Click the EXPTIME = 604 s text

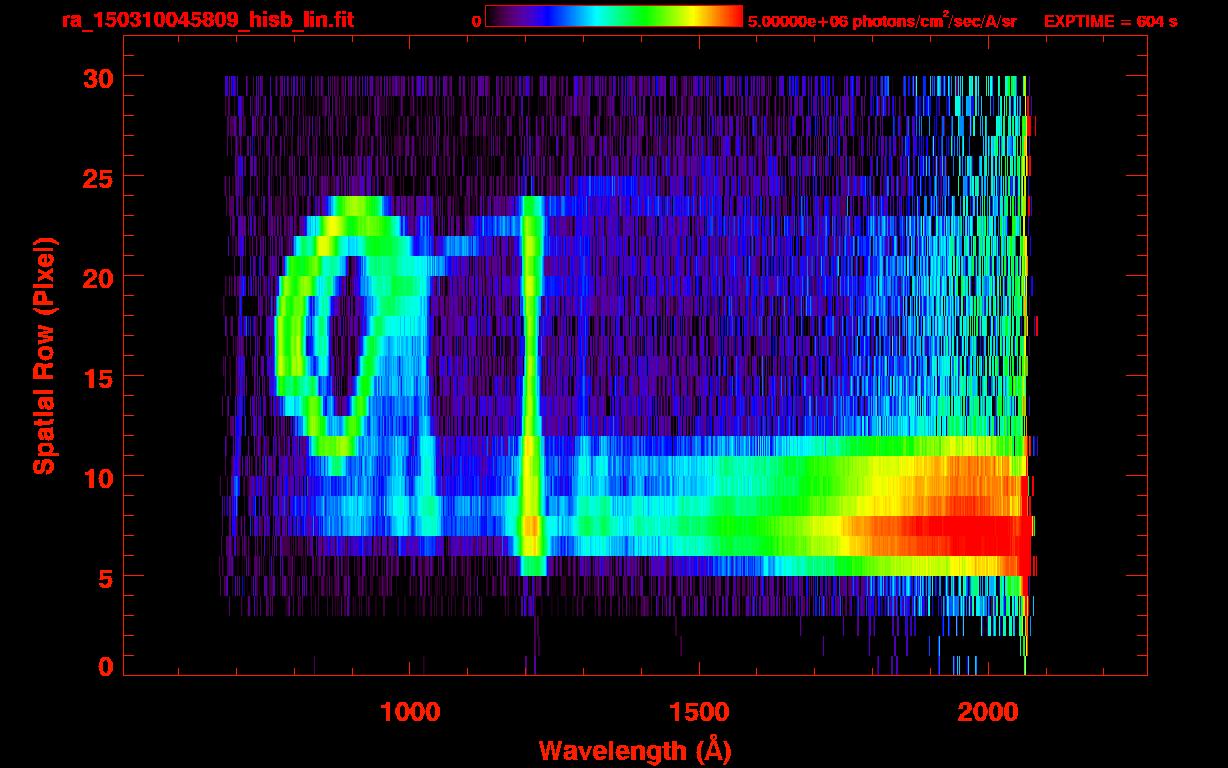(x=1110, y=21)
